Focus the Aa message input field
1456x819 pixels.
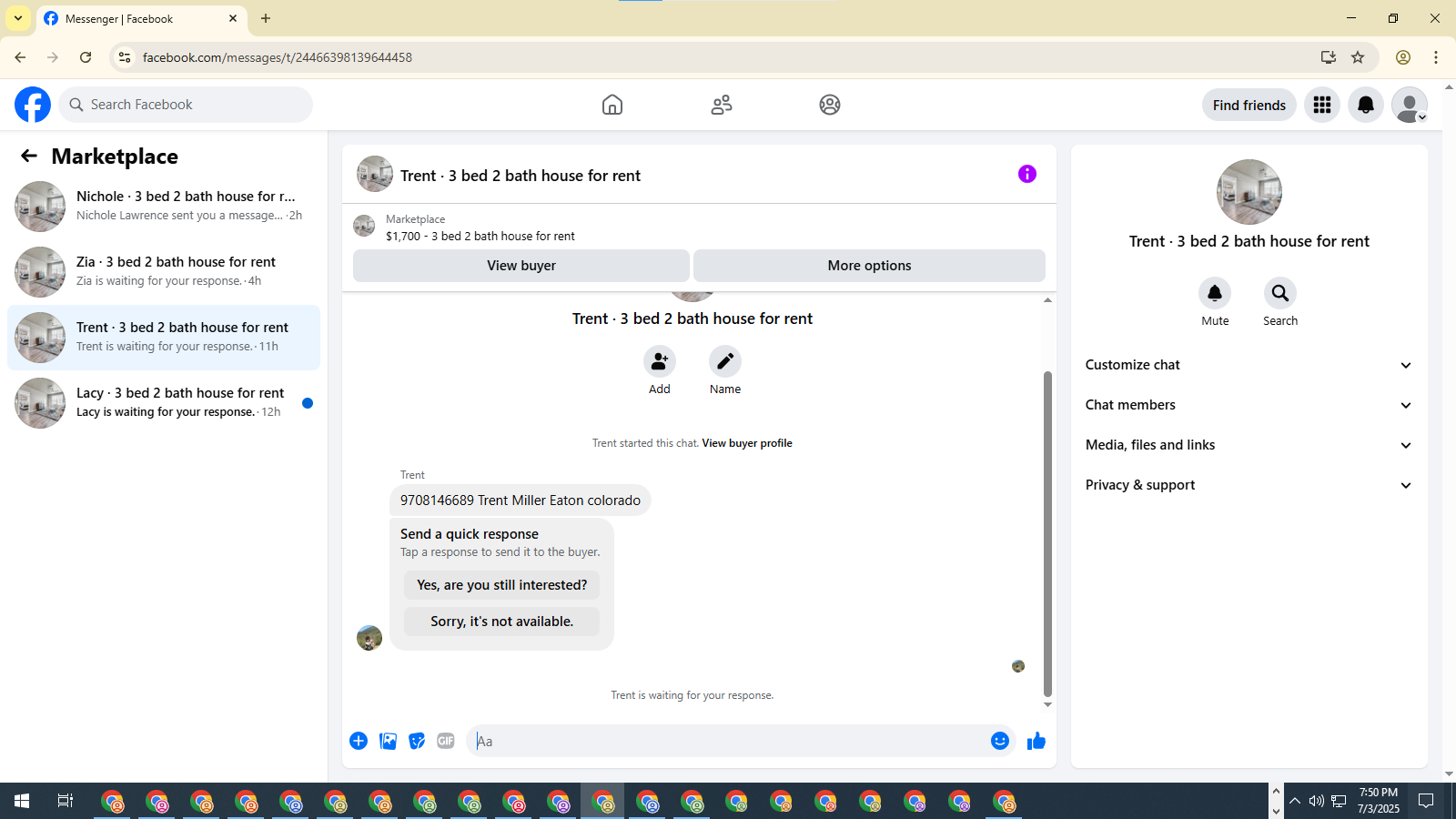[x=728, y=741]
